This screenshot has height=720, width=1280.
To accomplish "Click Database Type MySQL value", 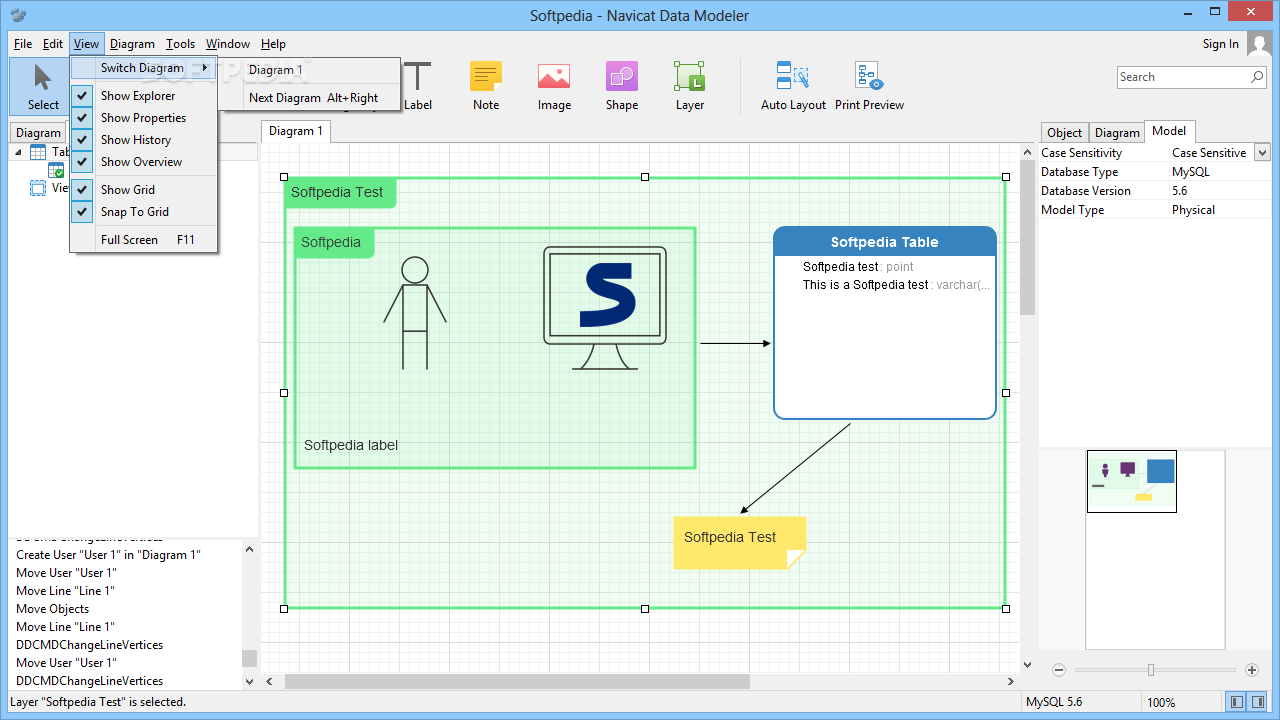I will (1190, 172).
